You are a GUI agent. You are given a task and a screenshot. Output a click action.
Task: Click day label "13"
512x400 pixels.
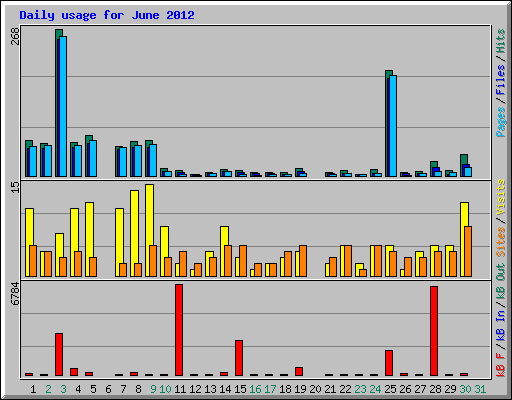point(210,389)
